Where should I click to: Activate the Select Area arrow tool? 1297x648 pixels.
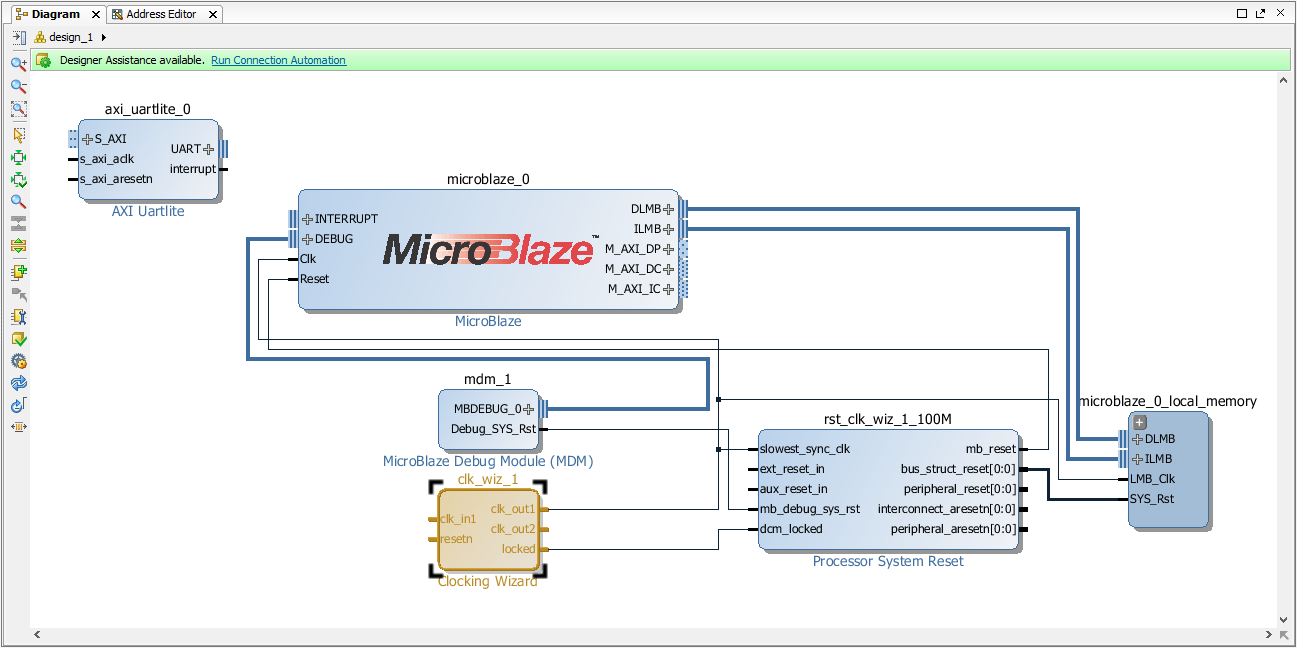click(x=18, y=135)
